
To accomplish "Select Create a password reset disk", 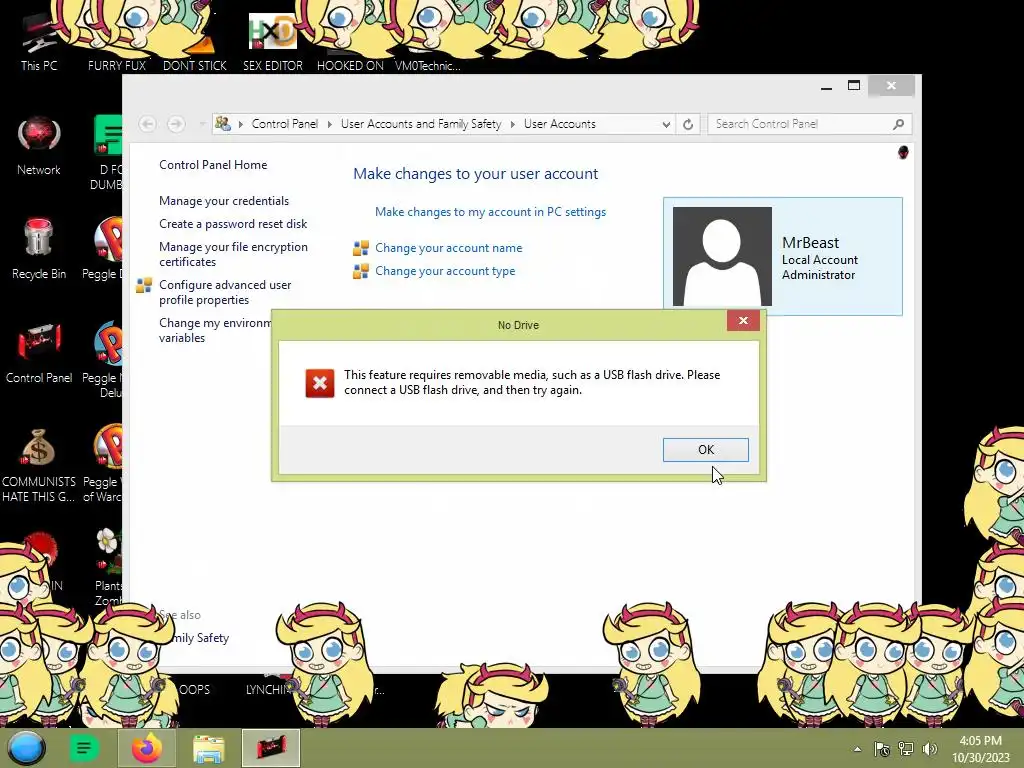I will pos(232,224).
